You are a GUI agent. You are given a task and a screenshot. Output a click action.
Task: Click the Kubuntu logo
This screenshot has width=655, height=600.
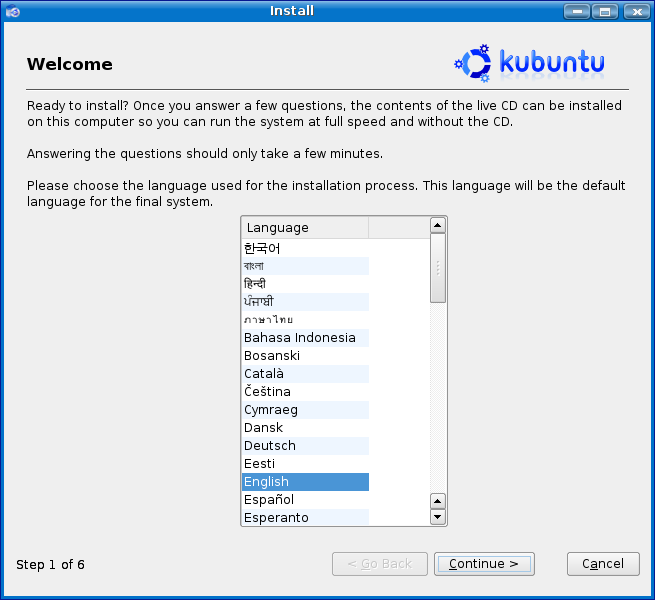click(529, 63)
